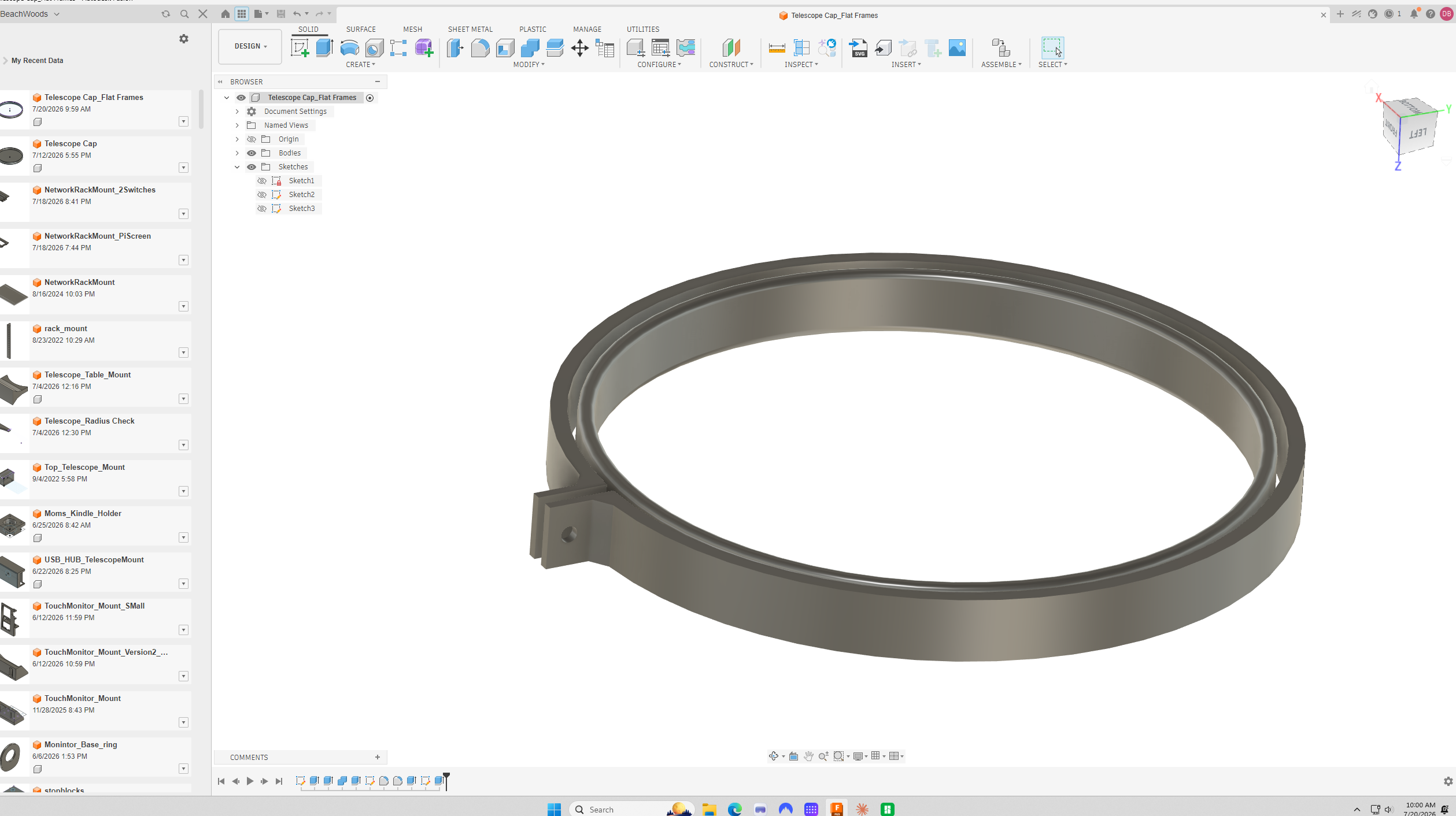The height and width of the screenshot is (816, 1456).
Task: Switch to the MESH tab
Action: [x=412, y=29]
